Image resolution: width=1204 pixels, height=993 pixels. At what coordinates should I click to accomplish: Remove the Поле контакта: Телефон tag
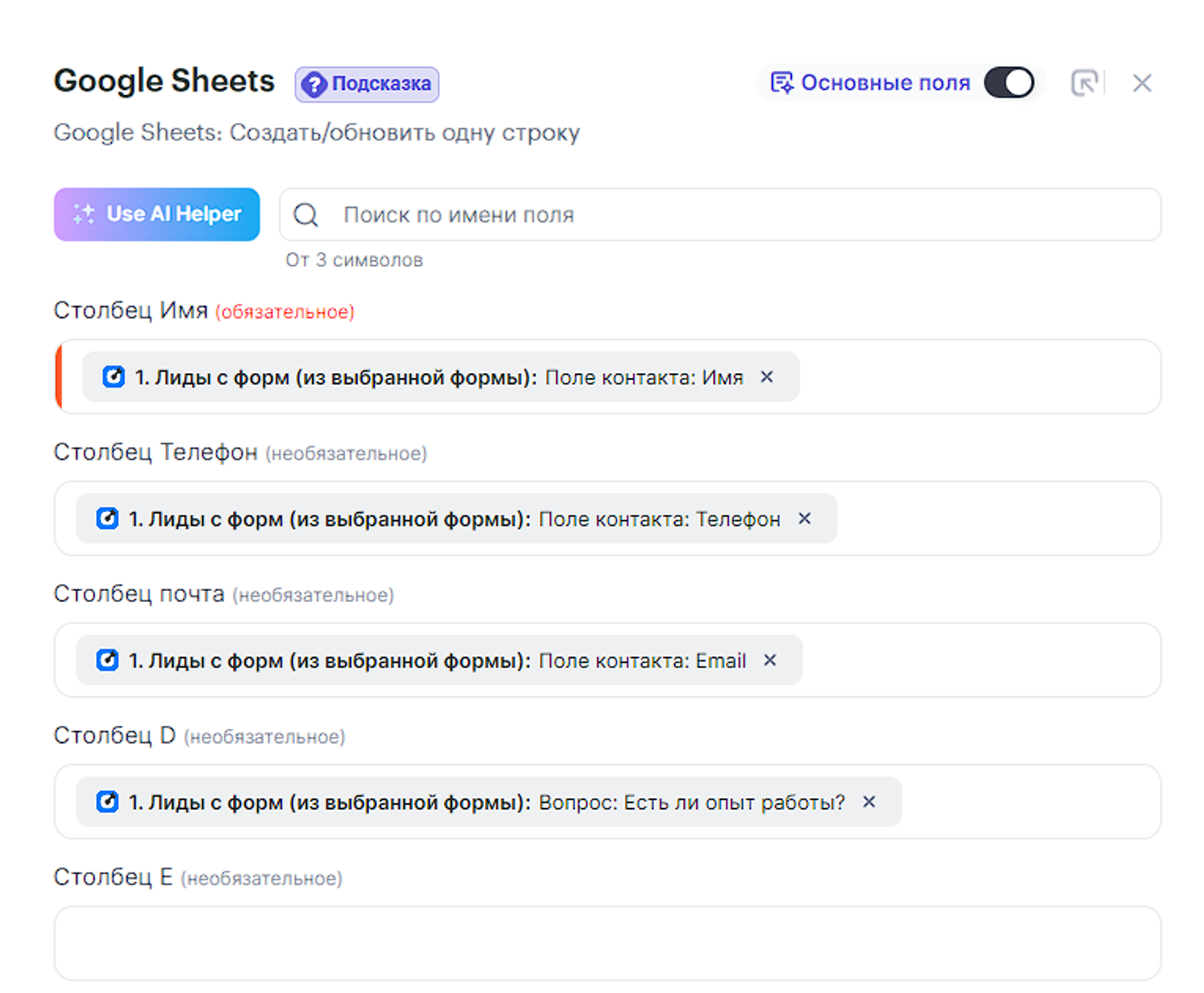[805, 518]
